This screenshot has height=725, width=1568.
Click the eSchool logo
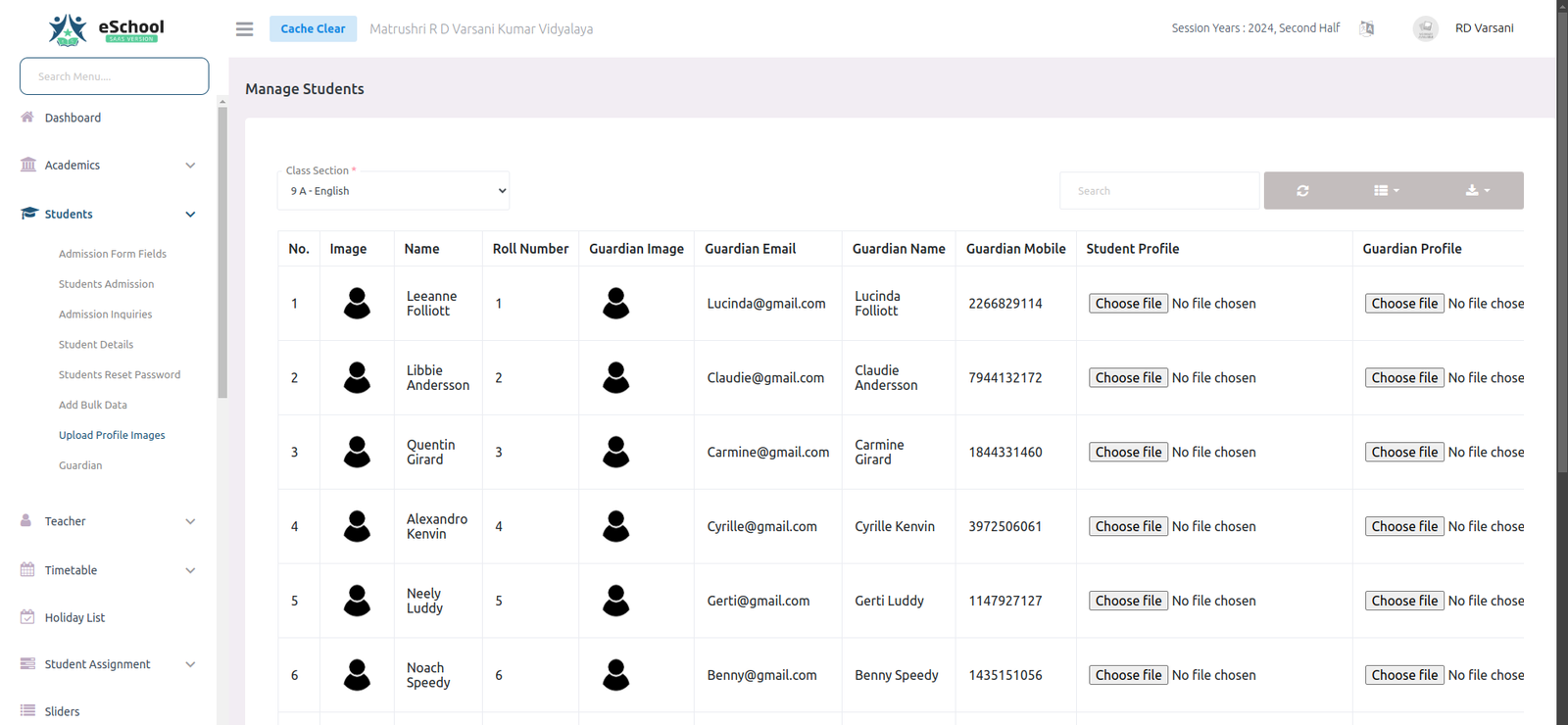point(106,29)
